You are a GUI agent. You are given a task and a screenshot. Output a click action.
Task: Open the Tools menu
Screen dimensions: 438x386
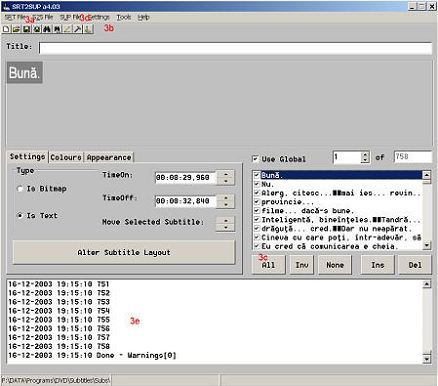[x=124, y=17]
